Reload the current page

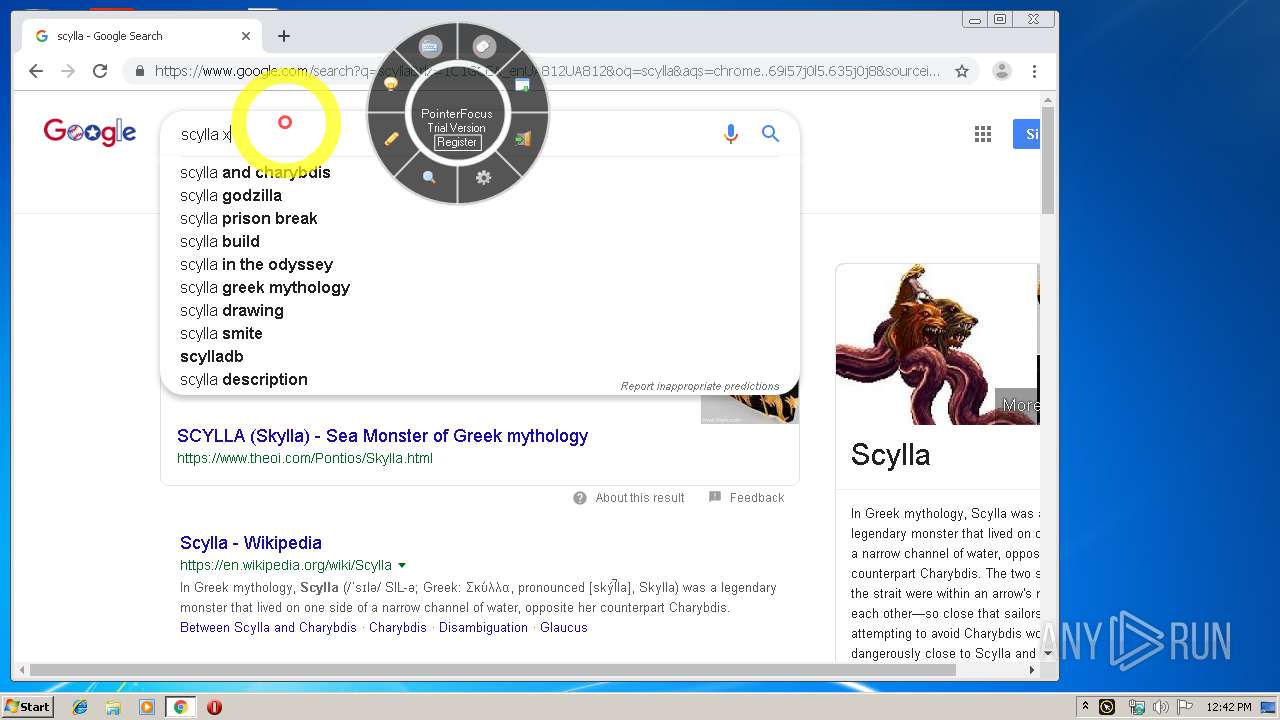[100, 71]
